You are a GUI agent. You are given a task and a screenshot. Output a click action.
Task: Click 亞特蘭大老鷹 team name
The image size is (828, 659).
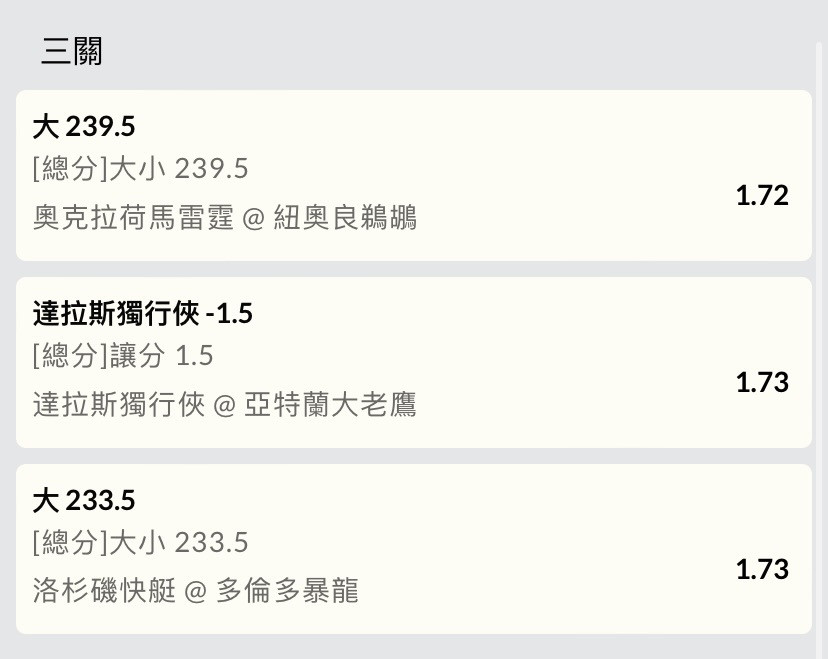[x=330, y=404]
